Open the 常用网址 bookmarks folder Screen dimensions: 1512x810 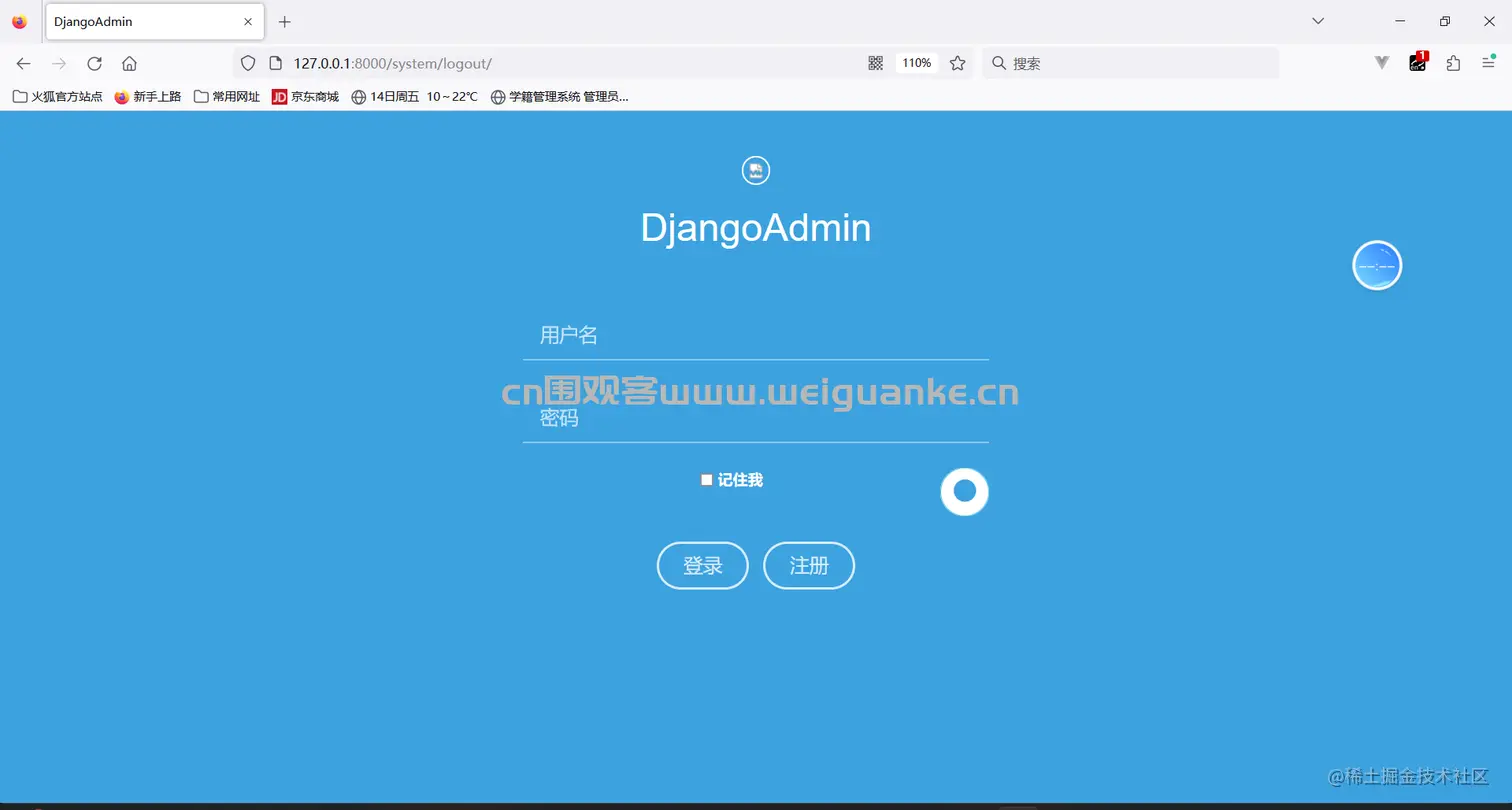pyautogui.click(x=227, y=97)
